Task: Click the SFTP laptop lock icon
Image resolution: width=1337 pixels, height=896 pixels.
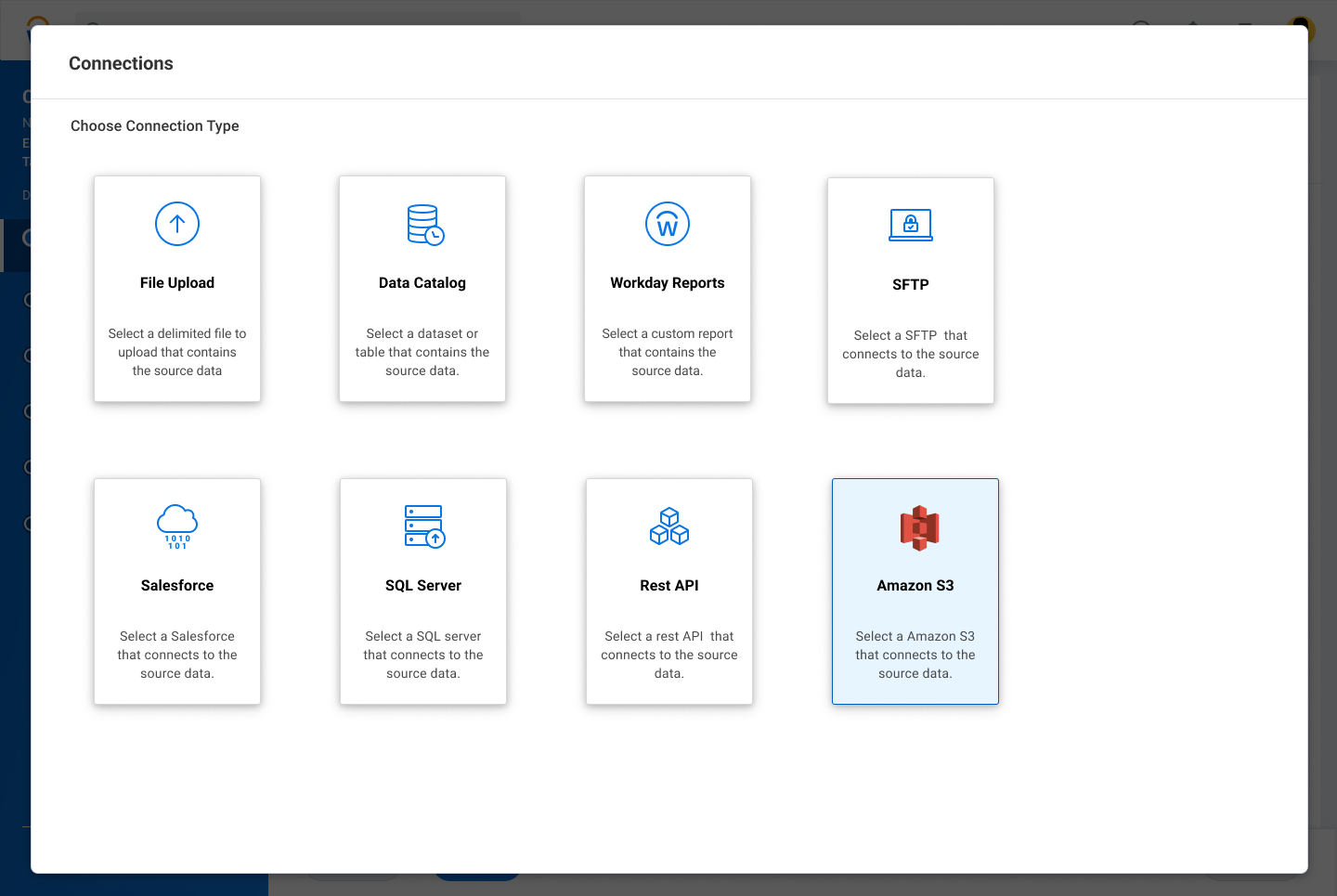Action: (x=911, y=225)
